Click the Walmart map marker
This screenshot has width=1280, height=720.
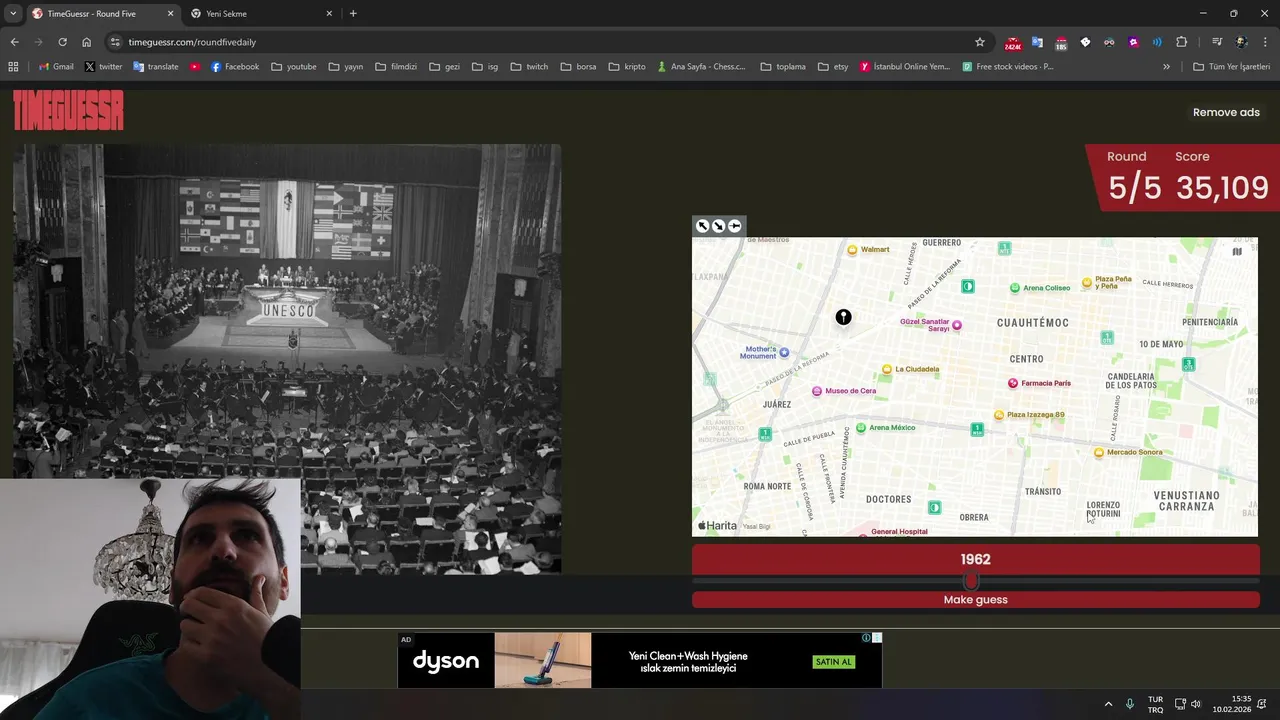852,250
